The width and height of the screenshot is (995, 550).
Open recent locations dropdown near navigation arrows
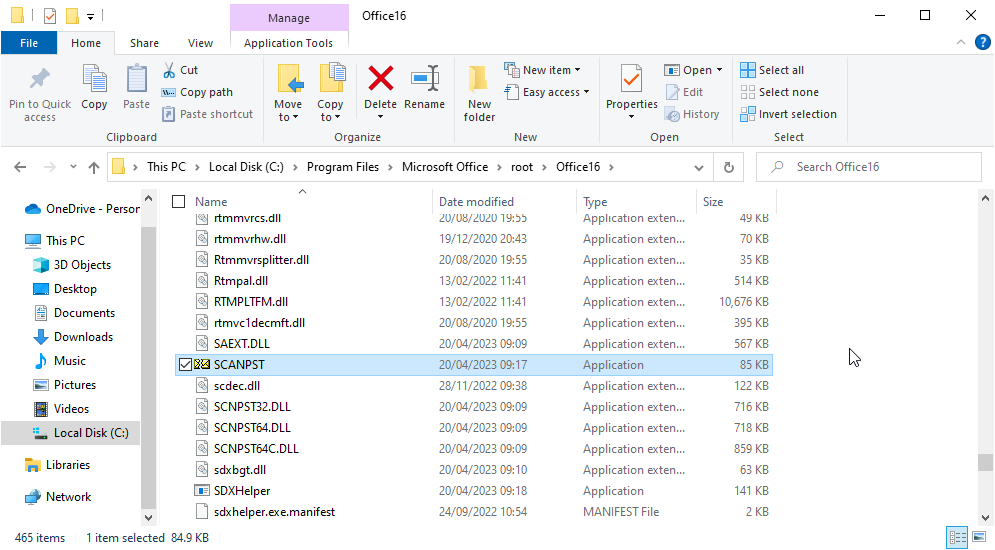(x=73, y=167)
